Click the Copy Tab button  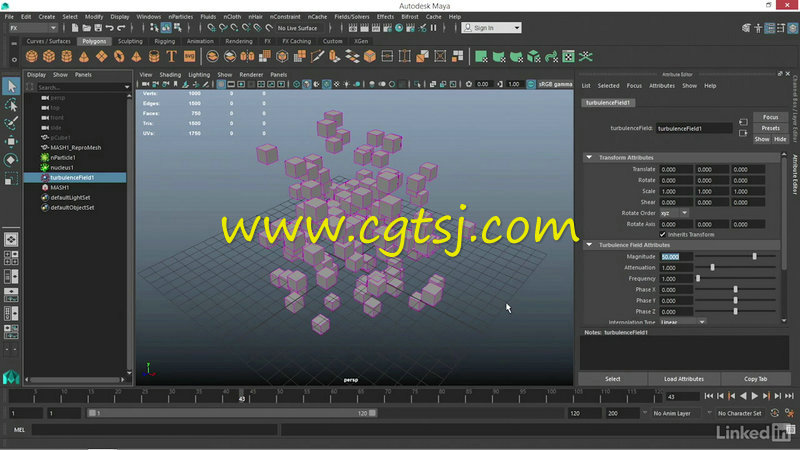756,379
